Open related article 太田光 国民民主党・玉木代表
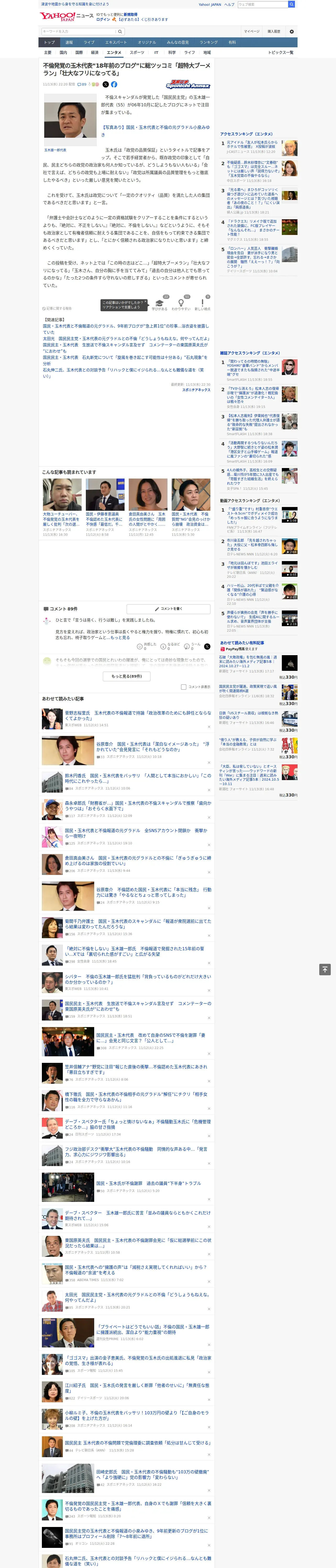Image resolution: width=336 pixels, height=1568 pixels. [x=126, y=338]
